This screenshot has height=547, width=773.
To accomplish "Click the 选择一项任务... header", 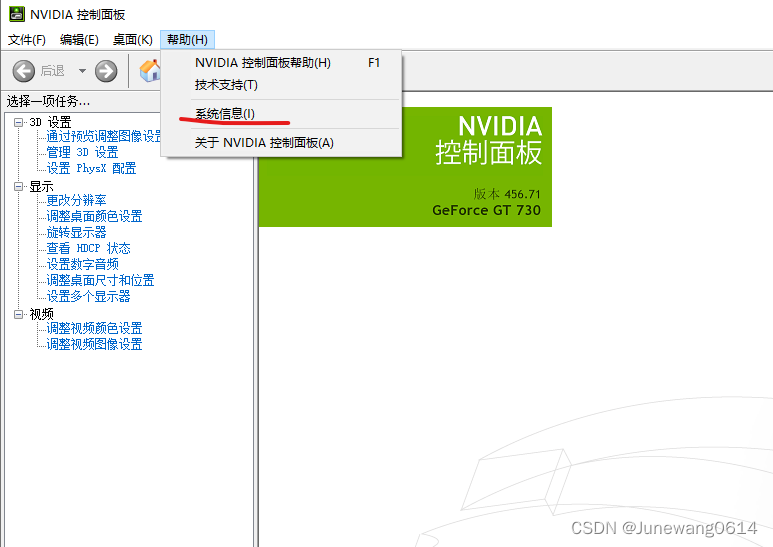I will click(48, 102).
